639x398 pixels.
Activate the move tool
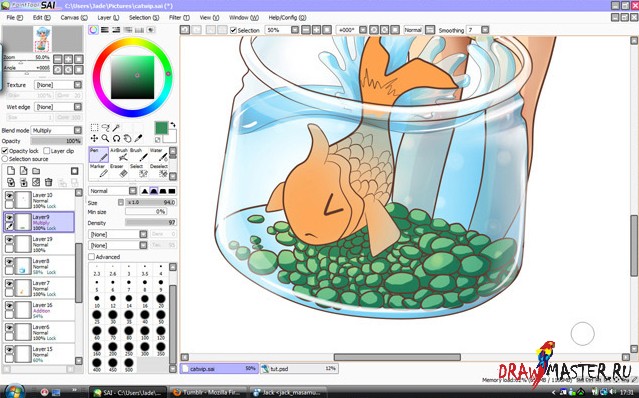pyautogui.click(x=94, y=139)
